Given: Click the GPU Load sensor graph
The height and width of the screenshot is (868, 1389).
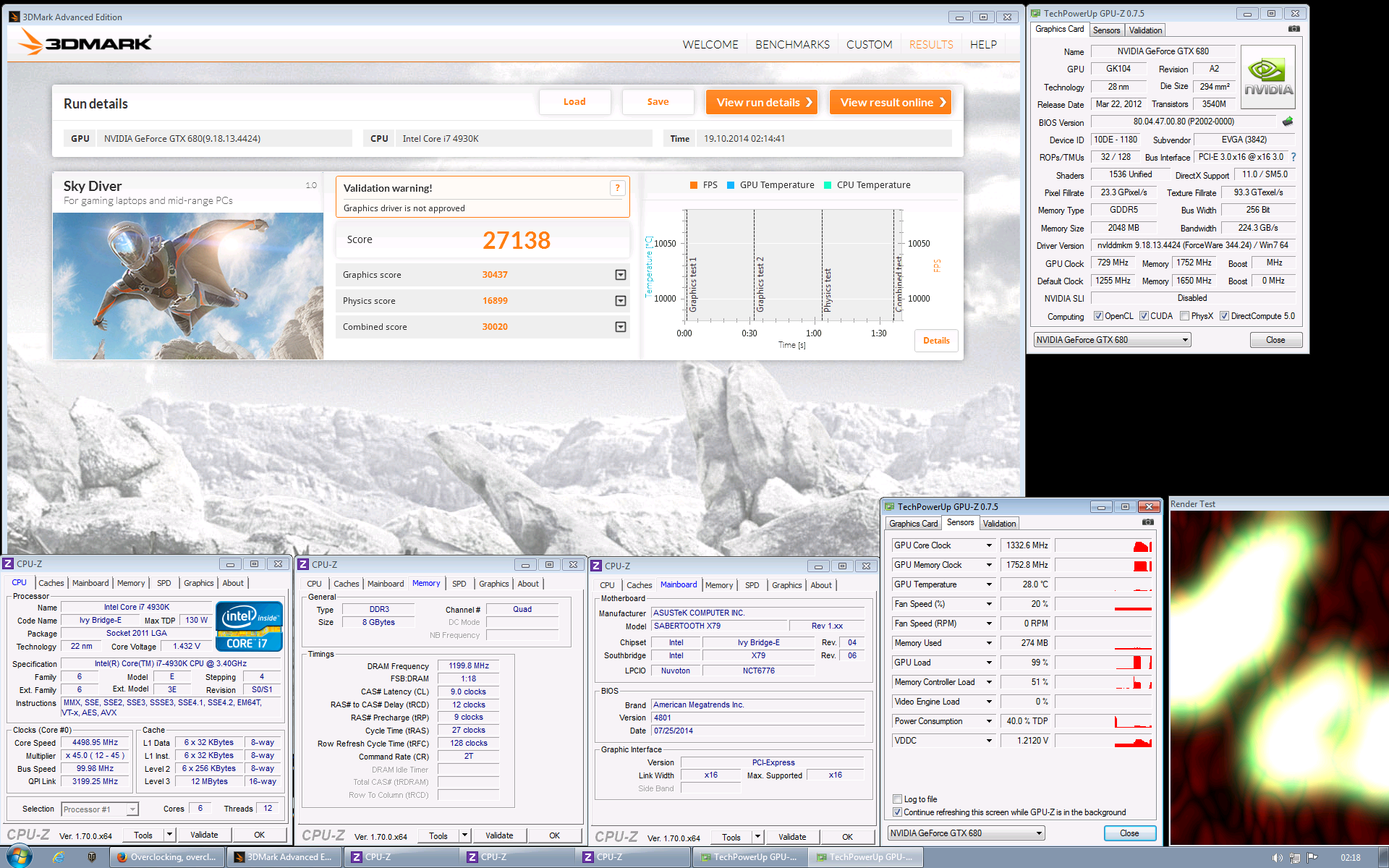Looking at the screenshot, I should point(1103,663).
